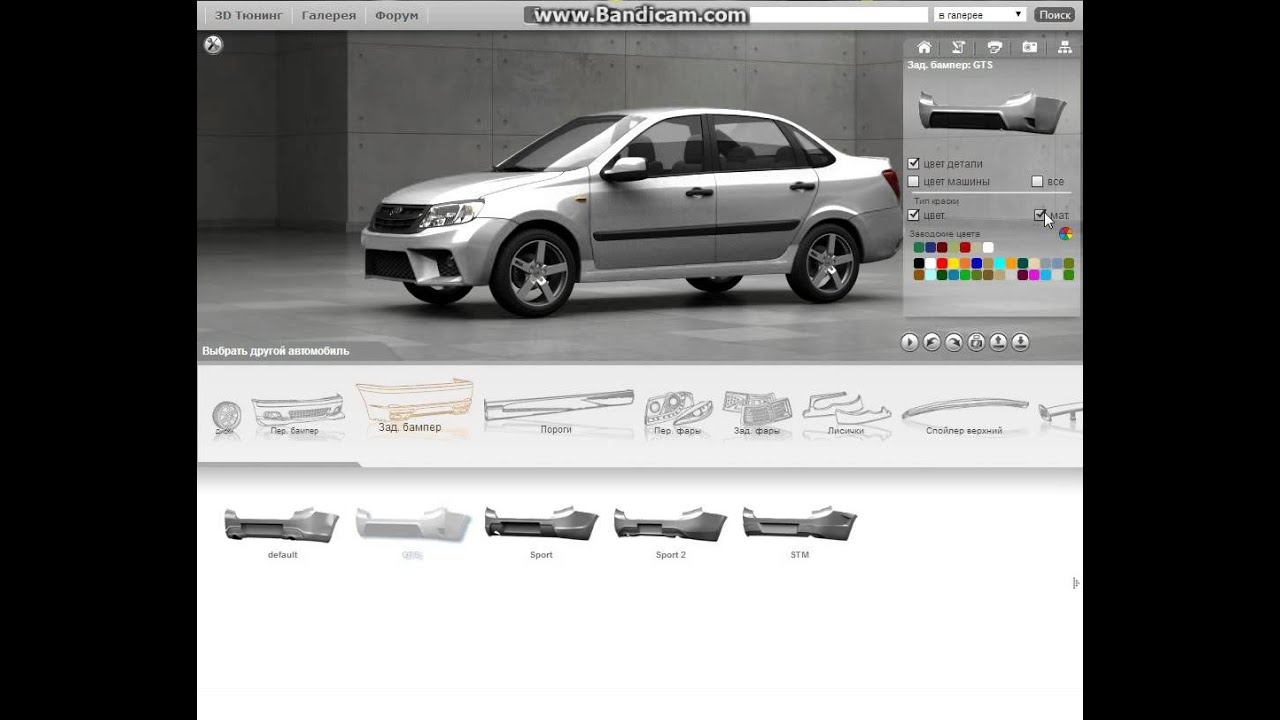The image size is (1280, 720).
Task: Open the Форум menu item
Action: coord(396,15)
